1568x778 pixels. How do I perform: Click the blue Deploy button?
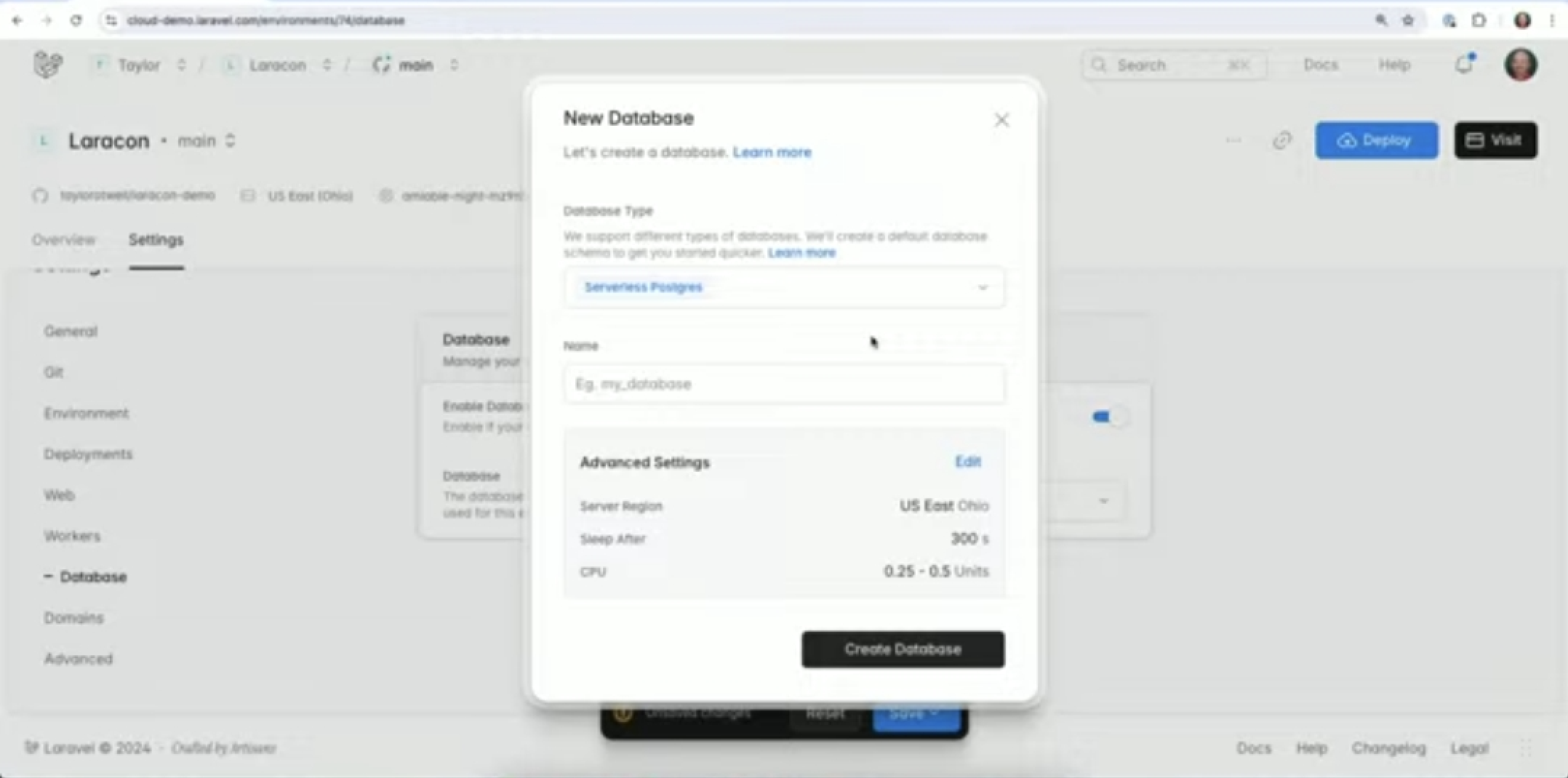pos(1376,140)
